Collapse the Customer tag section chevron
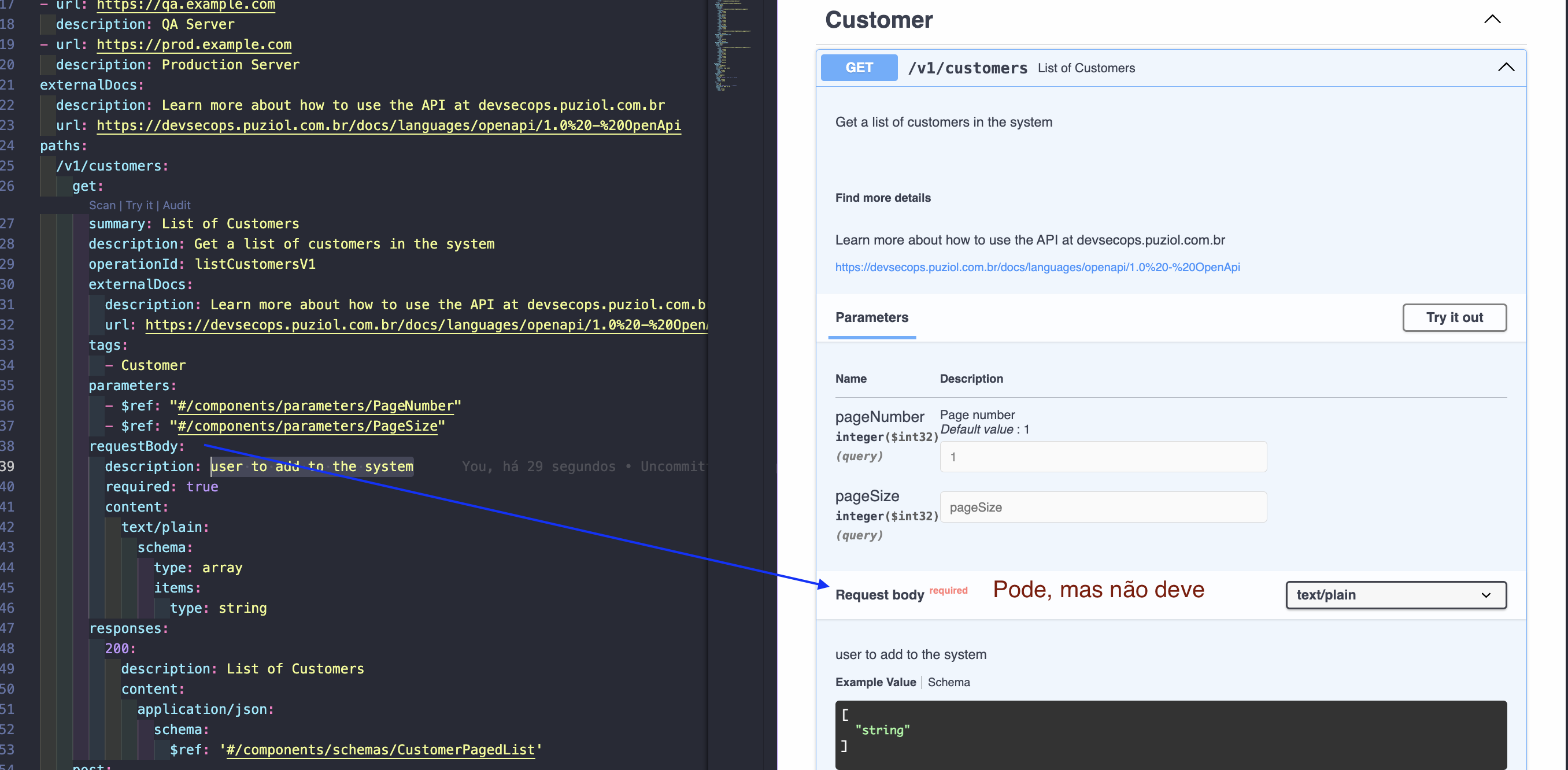1568x770 pixels. [x=1492, y=20]
